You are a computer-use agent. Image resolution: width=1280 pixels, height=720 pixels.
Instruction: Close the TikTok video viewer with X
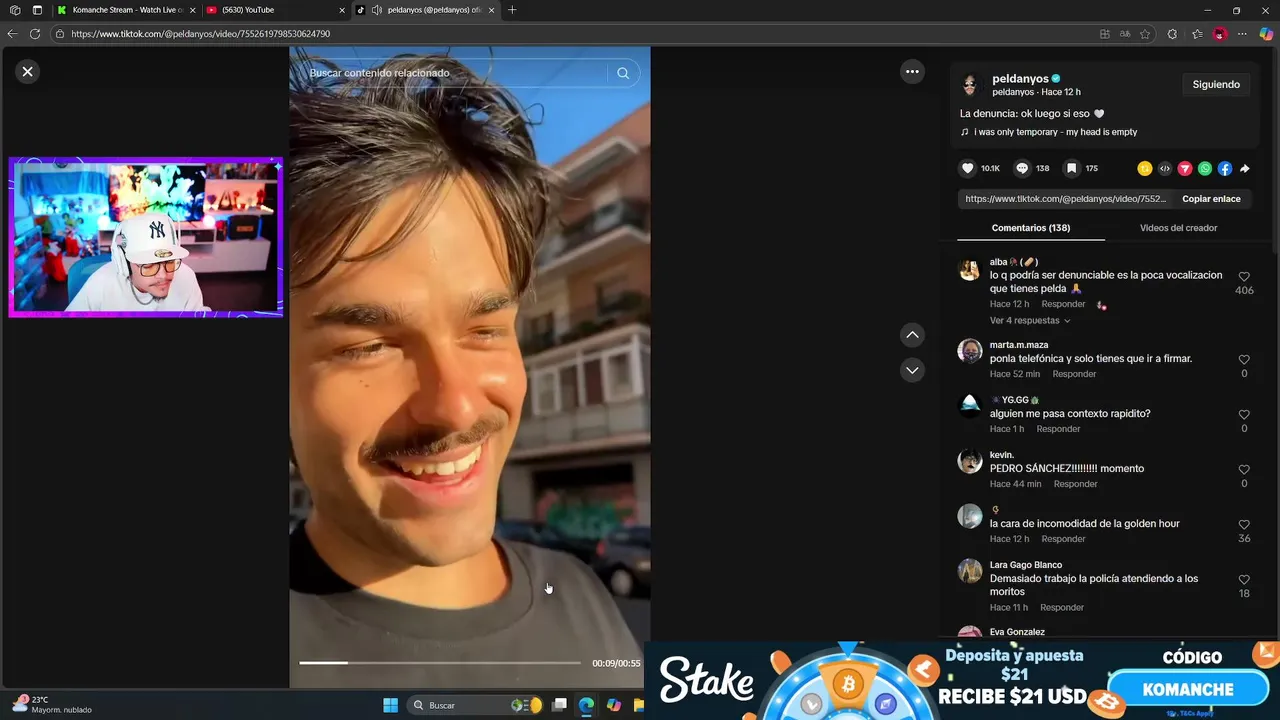(28, 71)
